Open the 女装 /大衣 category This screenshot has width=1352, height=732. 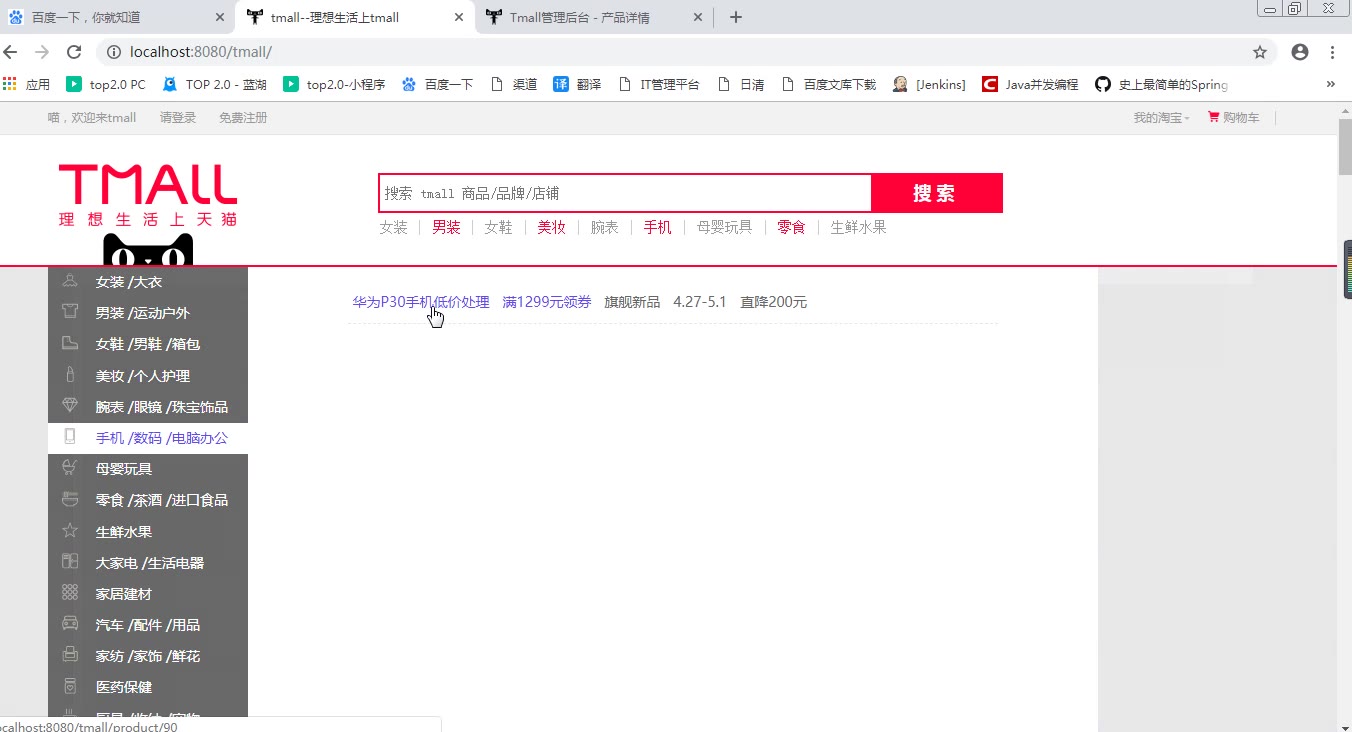point(129,282)
